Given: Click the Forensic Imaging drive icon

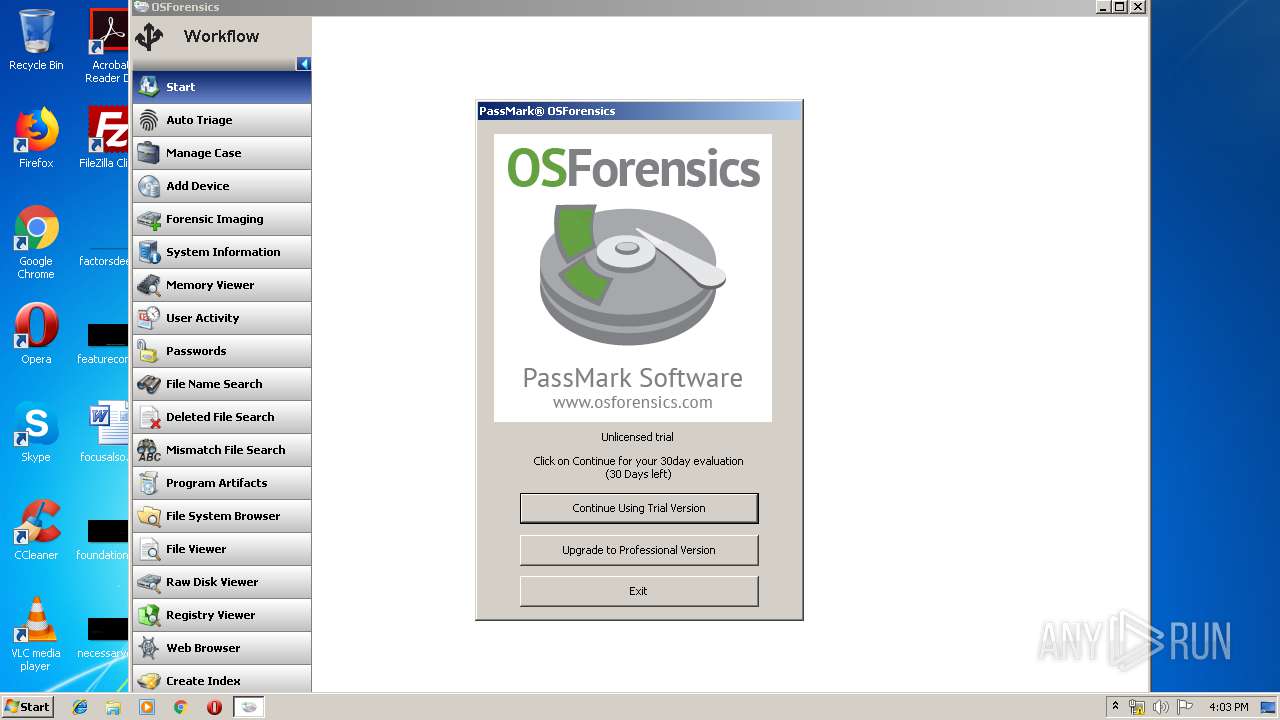Looking at the screenshot, I should point(148,219).
